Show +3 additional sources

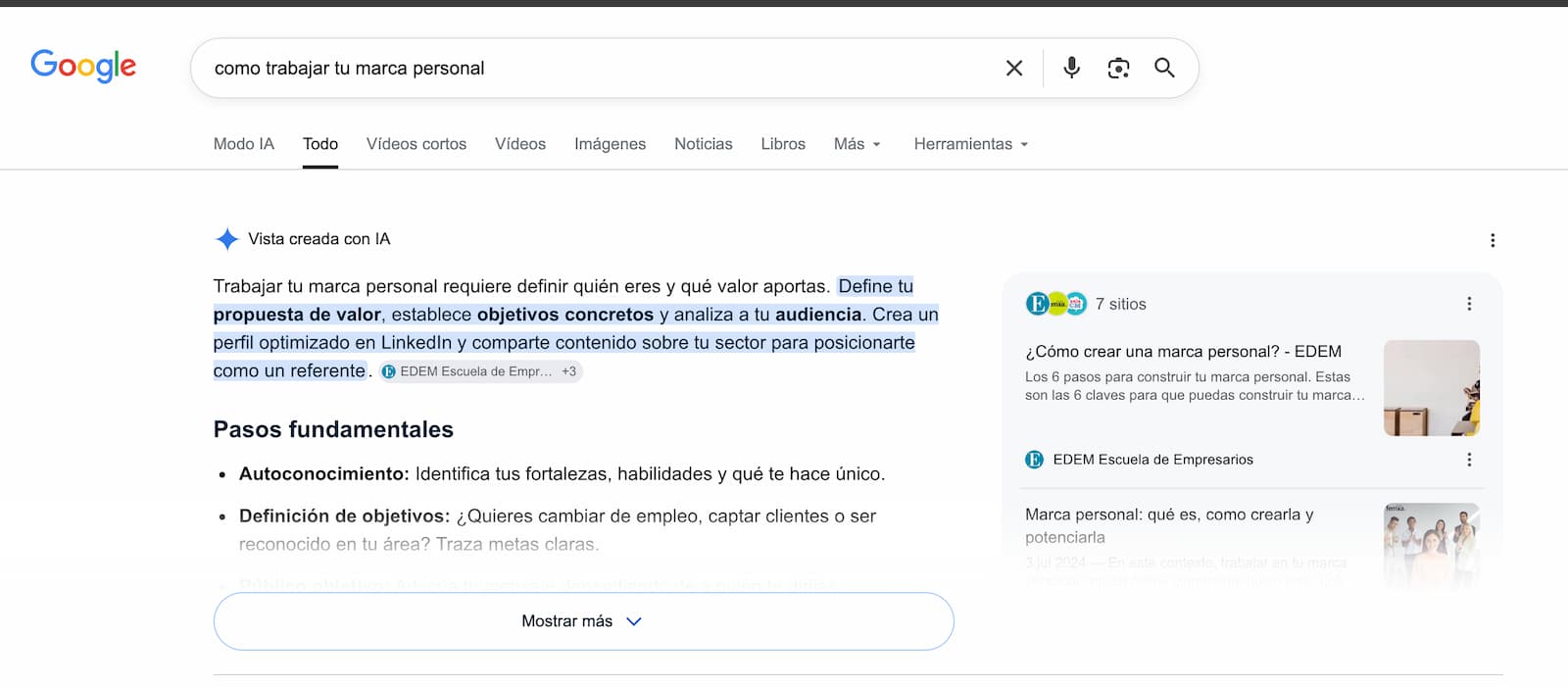pyautogui.click(x=569, y=371)
